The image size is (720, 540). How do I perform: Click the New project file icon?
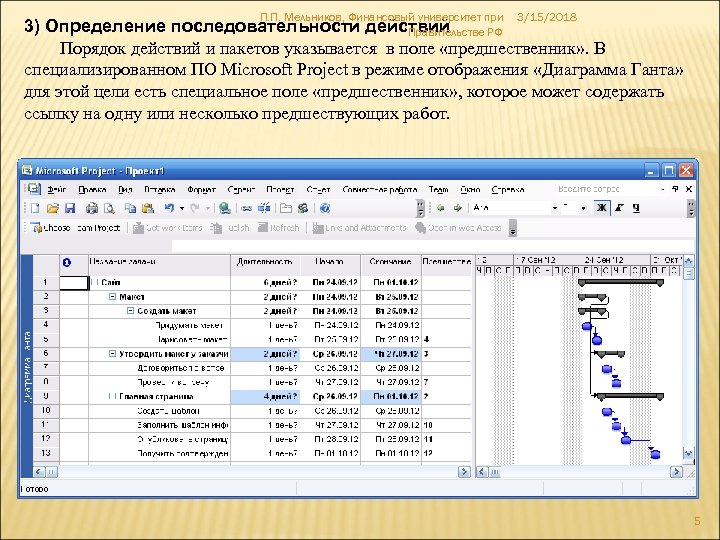[35, 208]
